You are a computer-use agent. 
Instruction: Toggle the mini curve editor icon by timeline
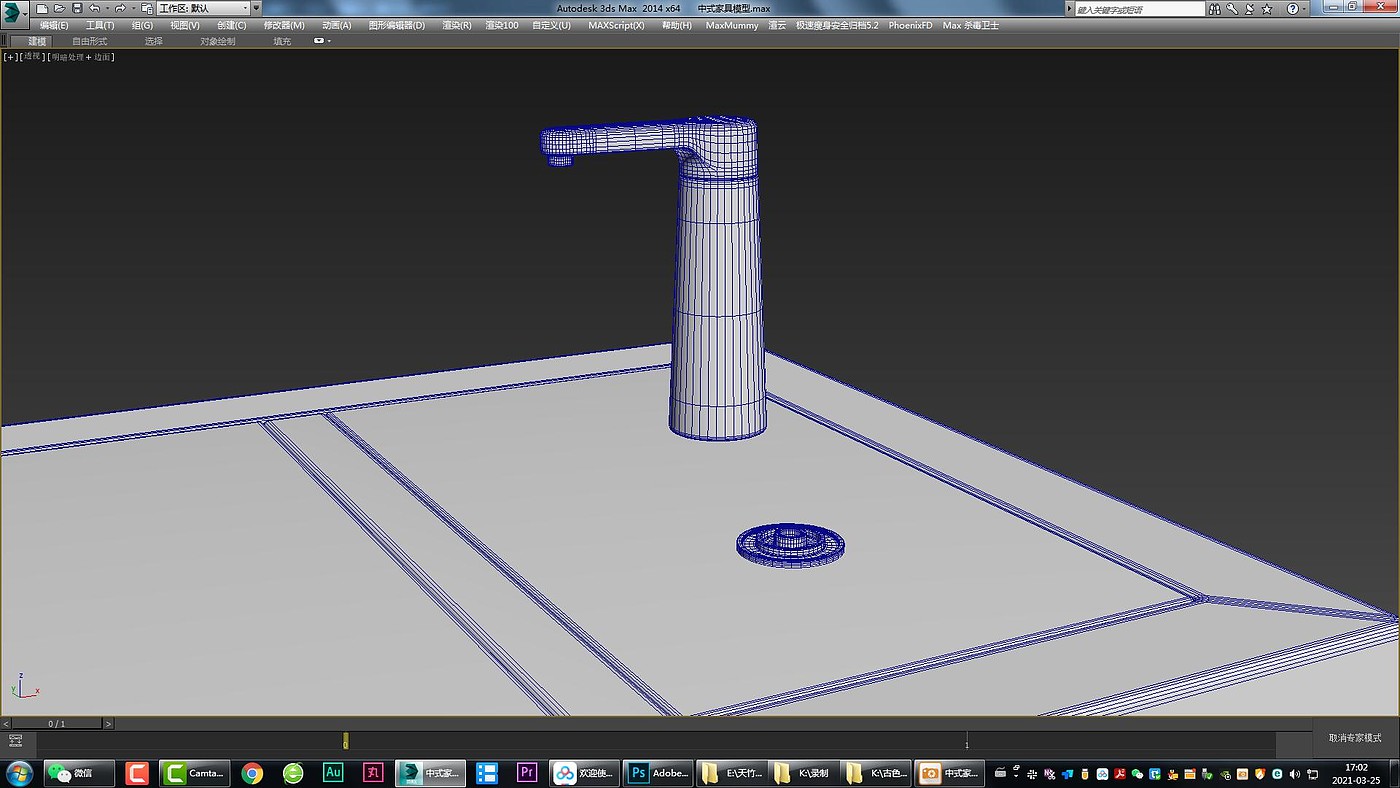tap(15, 741)
